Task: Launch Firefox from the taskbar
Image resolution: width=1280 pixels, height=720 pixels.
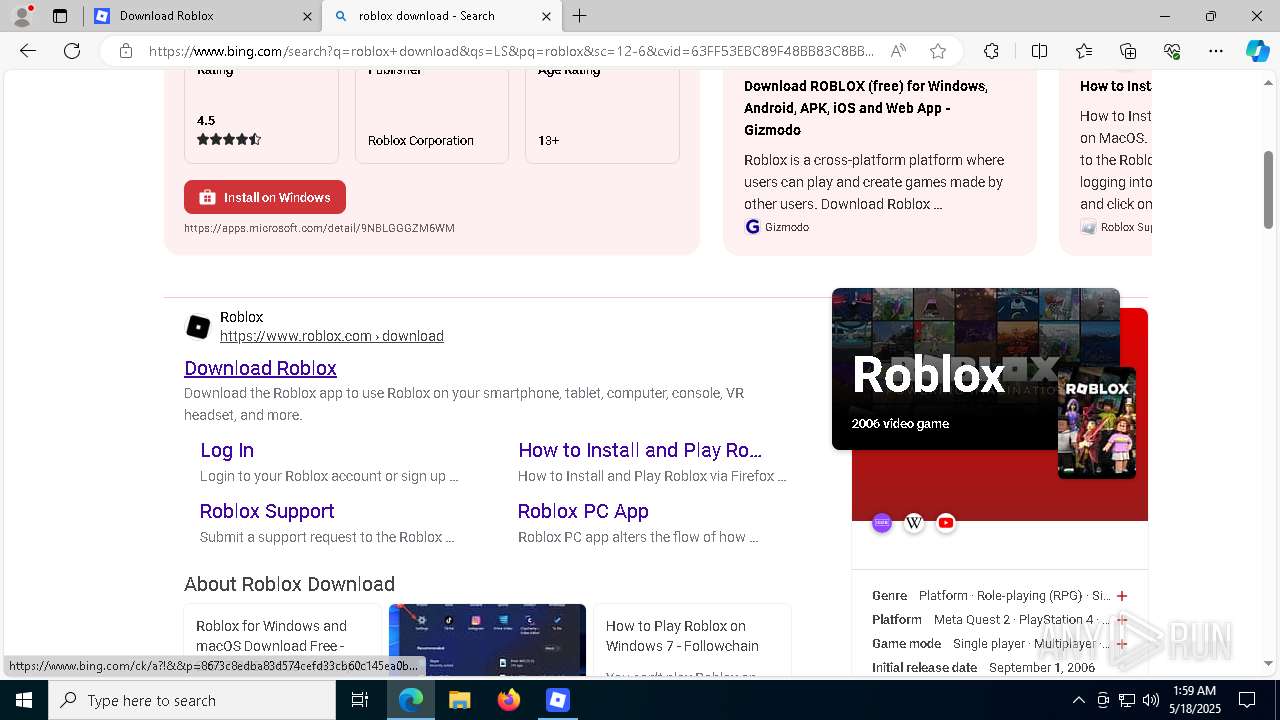Action: tap(509, 700)
